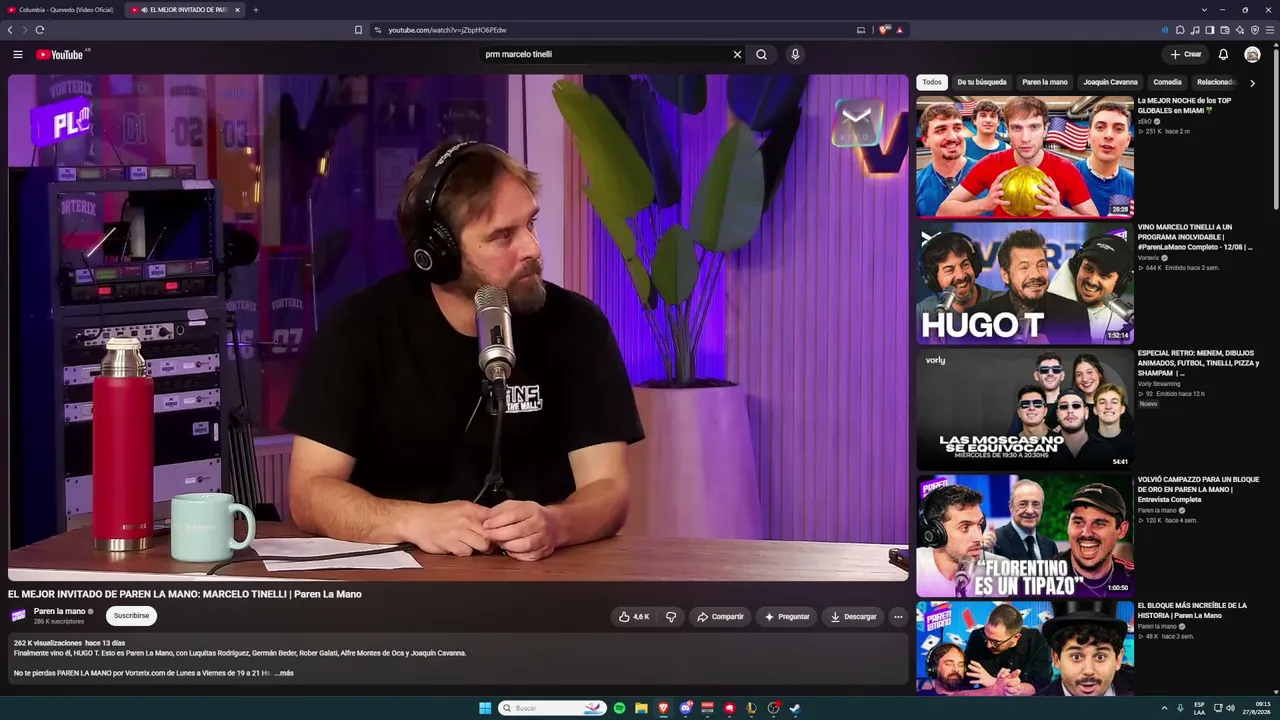The image size is (1280, 720).
Task: Select the Relacionados filter chip
Action: point(1216,82)
